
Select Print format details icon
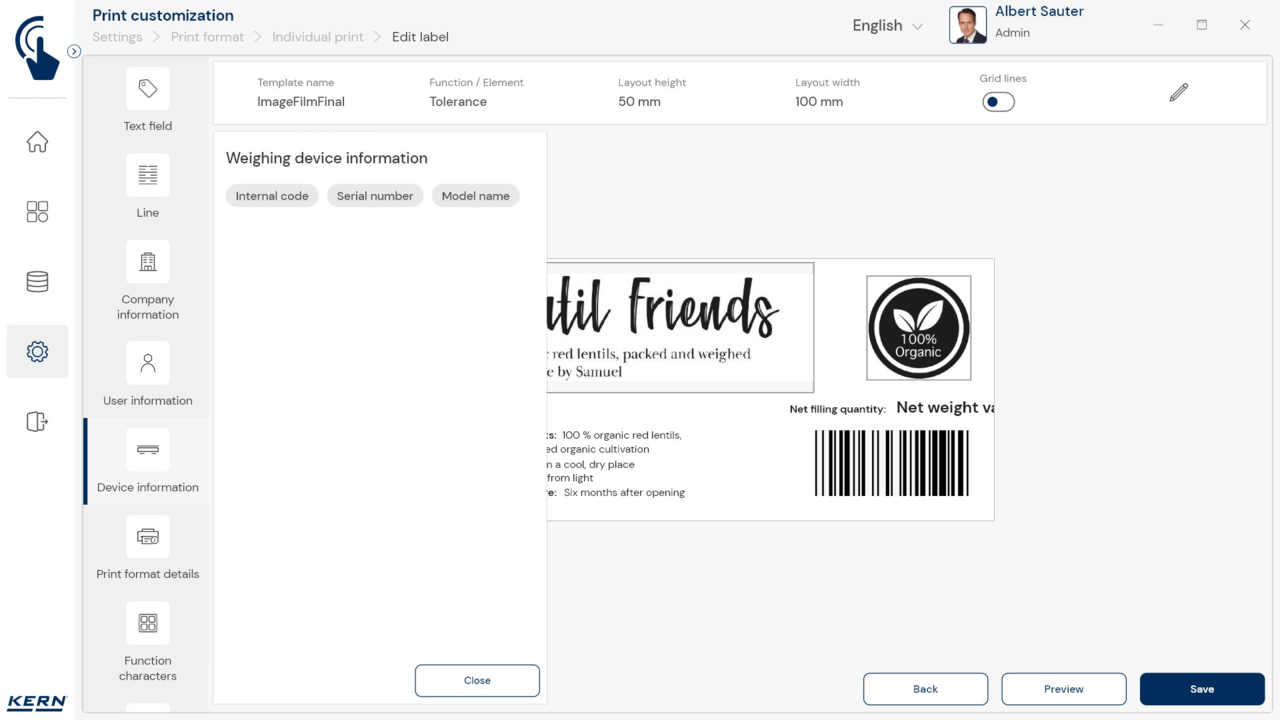point(148,537)
